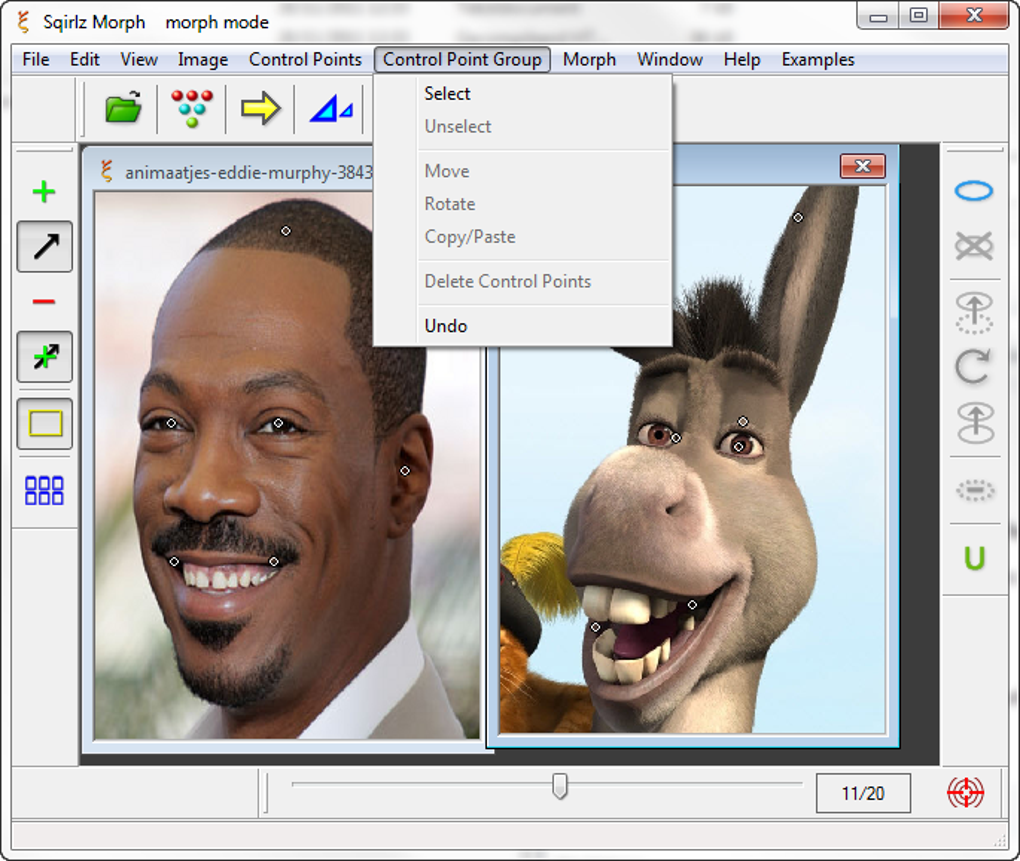Open the Window menu
This screenshot has width=1020, height=861.
(670, 59)
